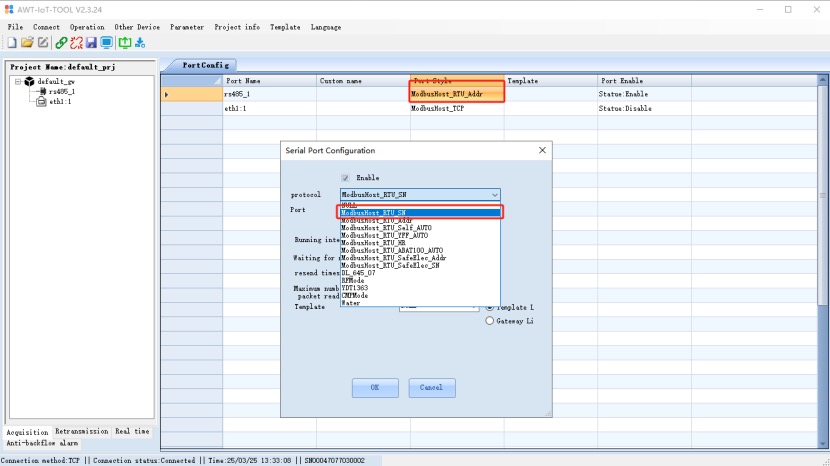This screenshot has width=830, height=466.
Task: Choose ModbusHost_RTU_SN in protocol list
Action: click(x=420, y=213)
